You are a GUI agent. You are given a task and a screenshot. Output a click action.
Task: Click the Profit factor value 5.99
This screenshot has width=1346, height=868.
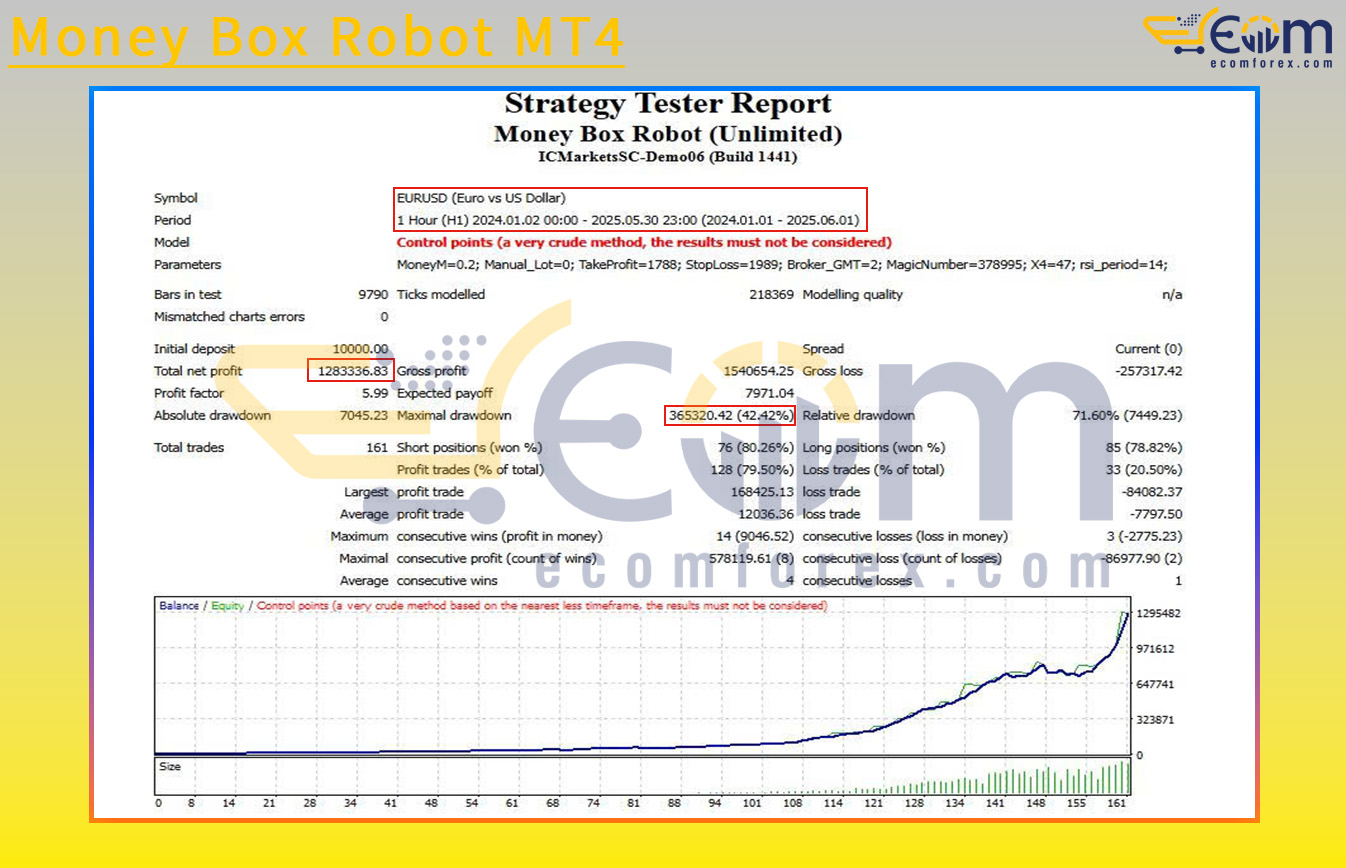point(376,393)
